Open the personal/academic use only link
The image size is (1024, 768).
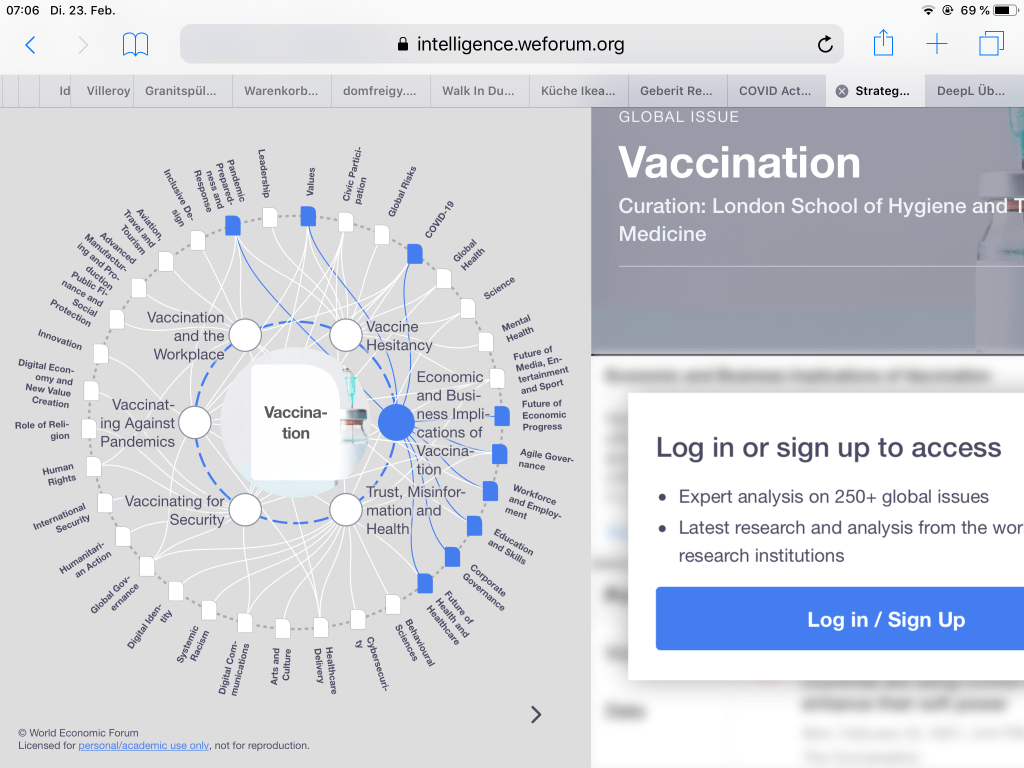144,746
